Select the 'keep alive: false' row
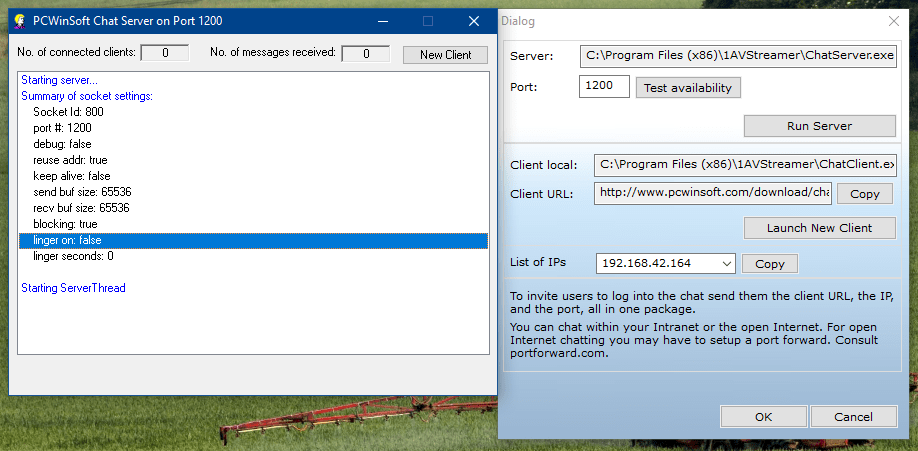 (254, 176)
